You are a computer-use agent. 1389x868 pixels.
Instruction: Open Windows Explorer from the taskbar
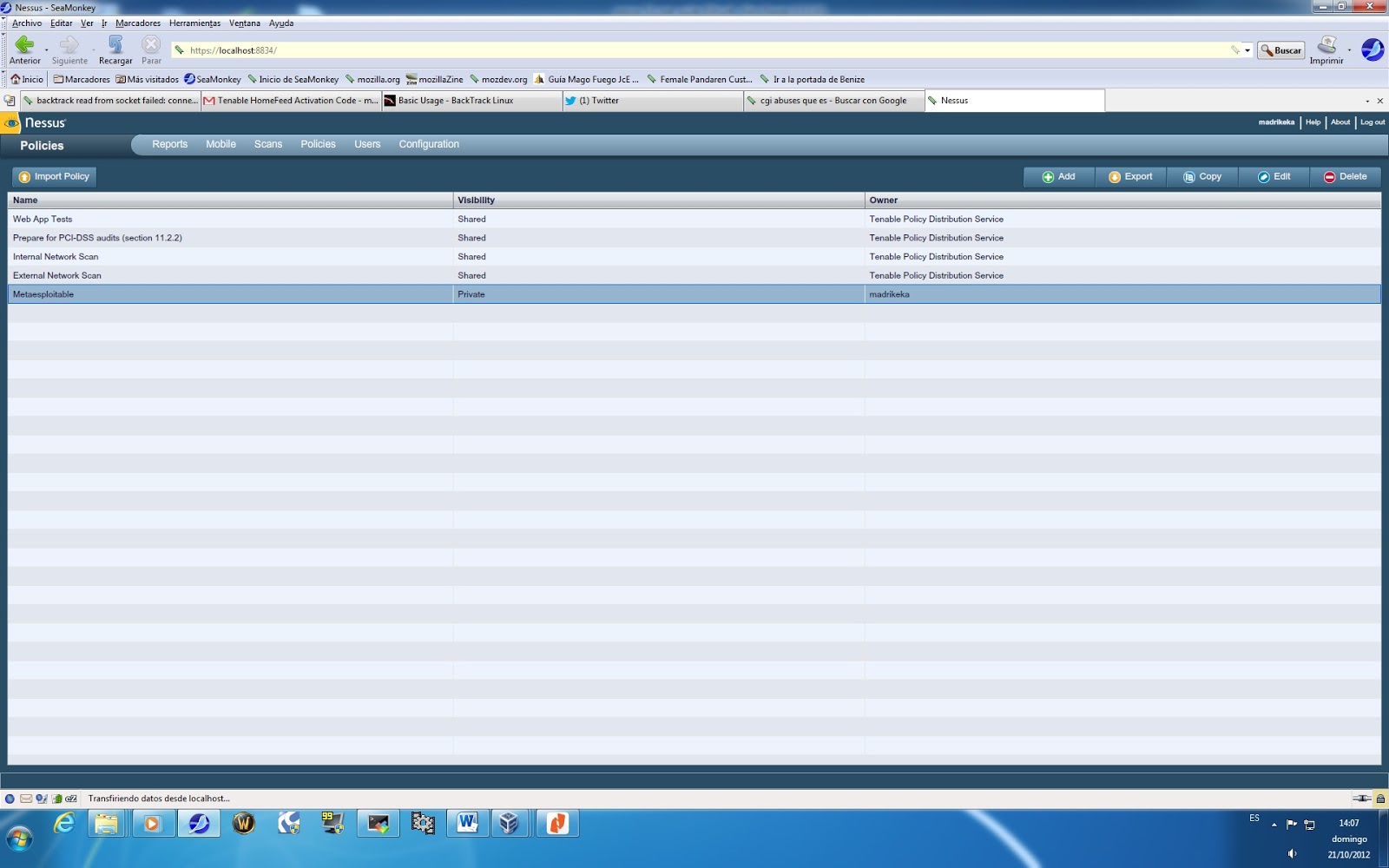[108, 823]
